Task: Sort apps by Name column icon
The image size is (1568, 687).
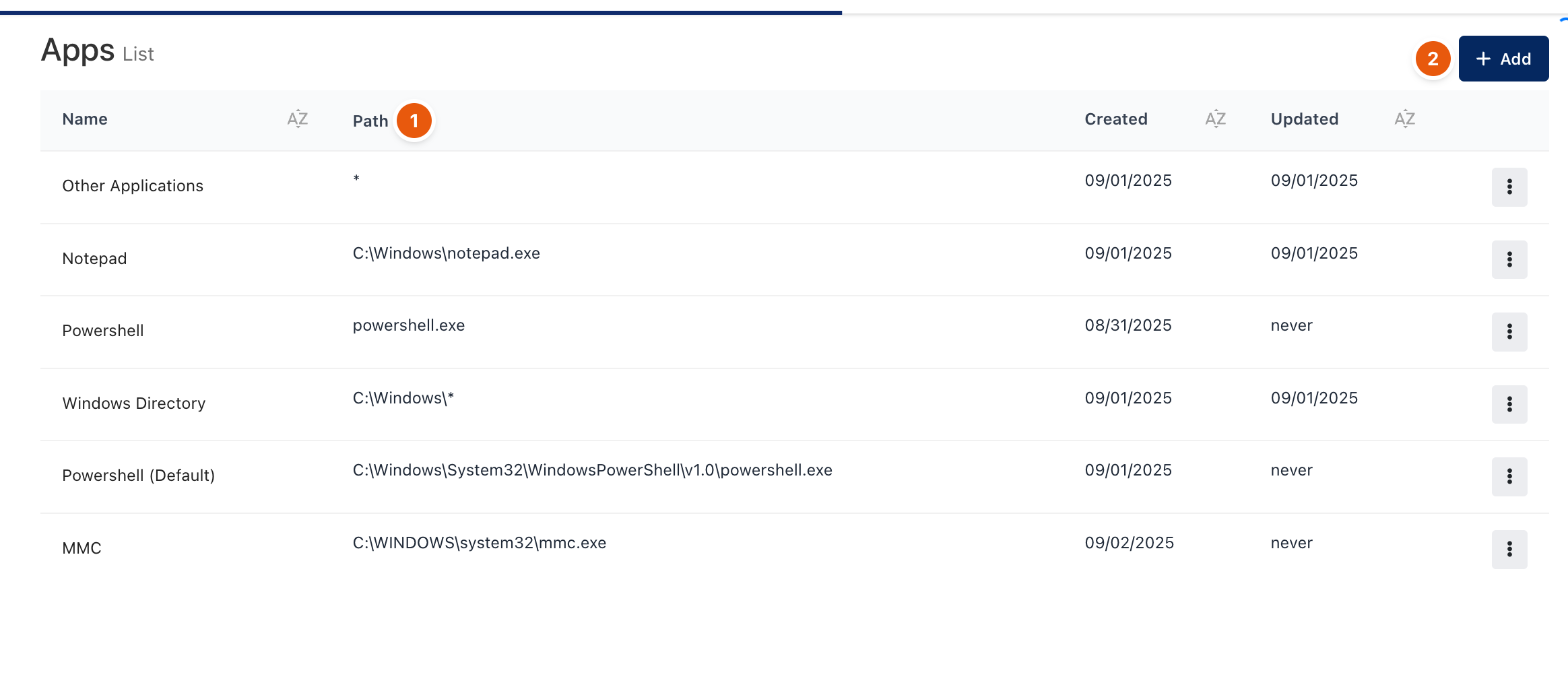Action: tap(297, 119)
